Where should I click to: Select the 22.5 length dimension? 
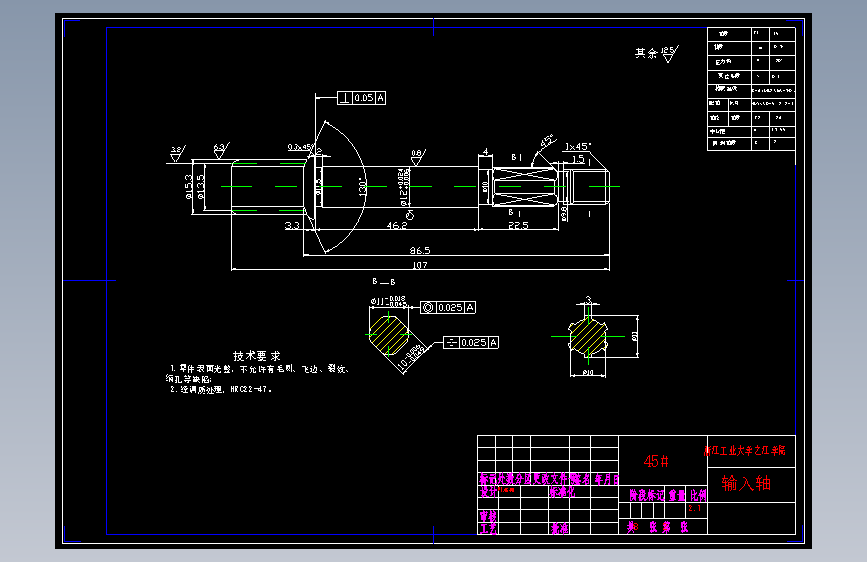pos(518,225)
